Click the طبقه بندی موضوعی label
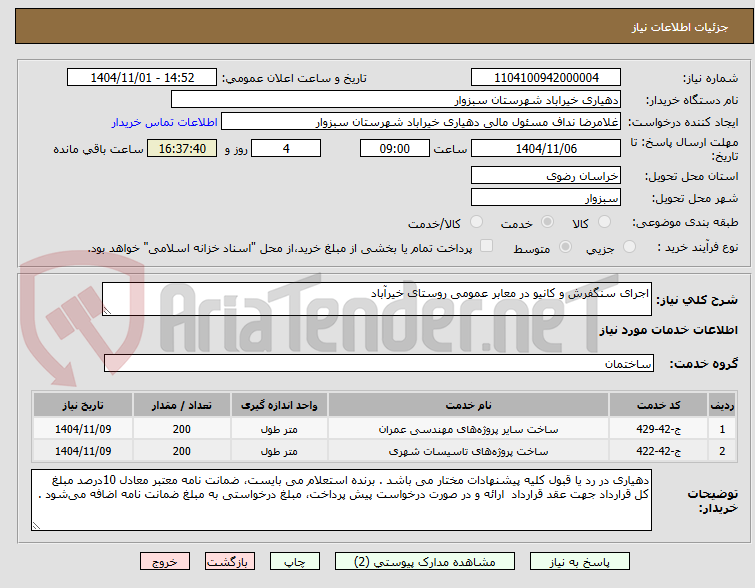 pos(685,222)
